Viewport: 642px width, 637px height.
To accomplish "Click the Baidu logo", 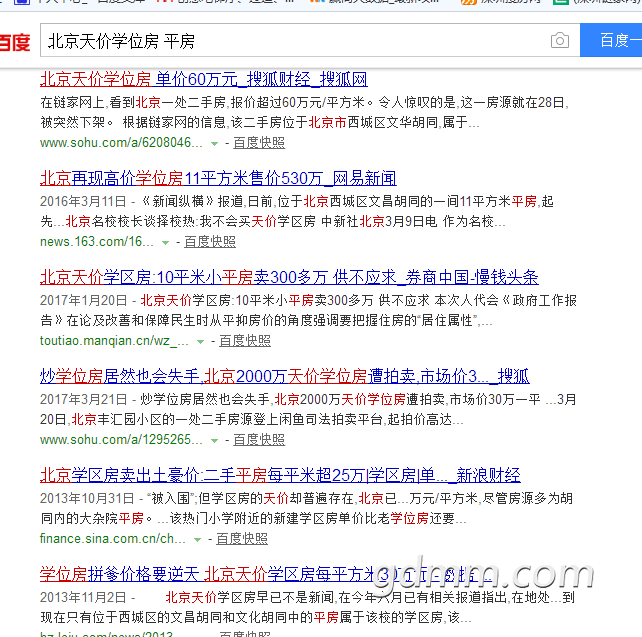I will (15, 43).
